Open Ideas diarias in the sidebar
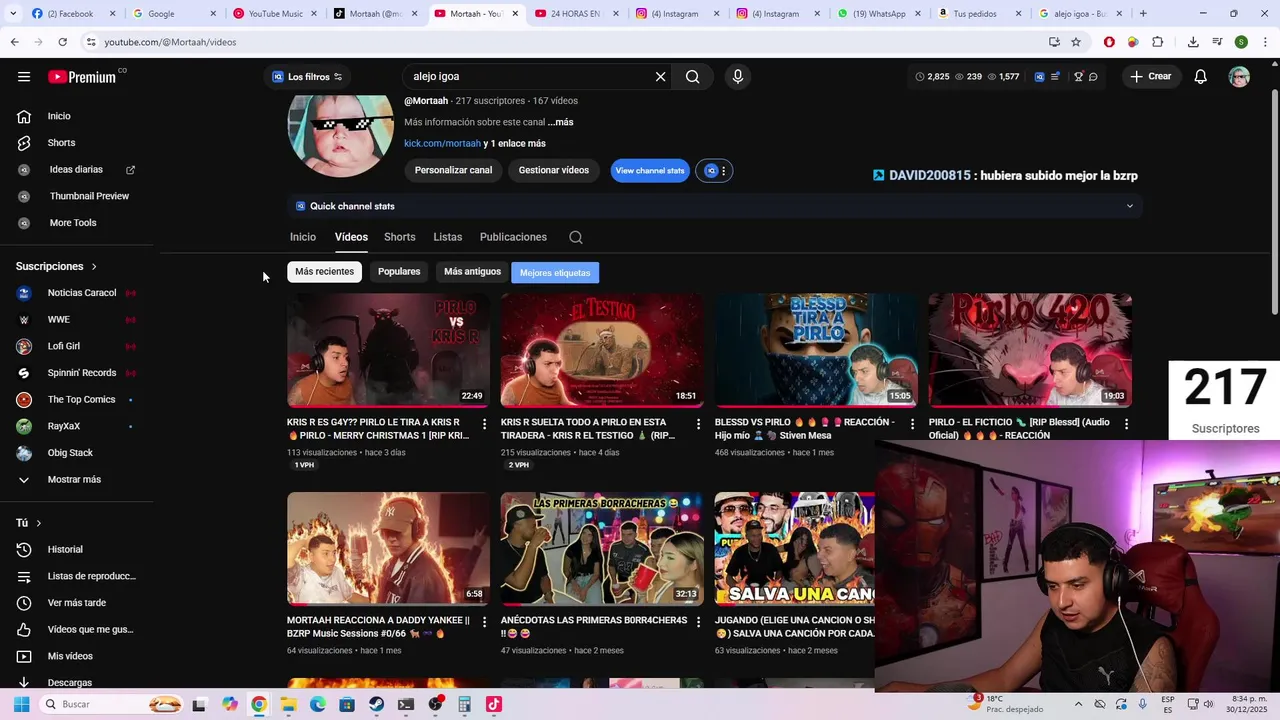 click(x=77, y=170)
